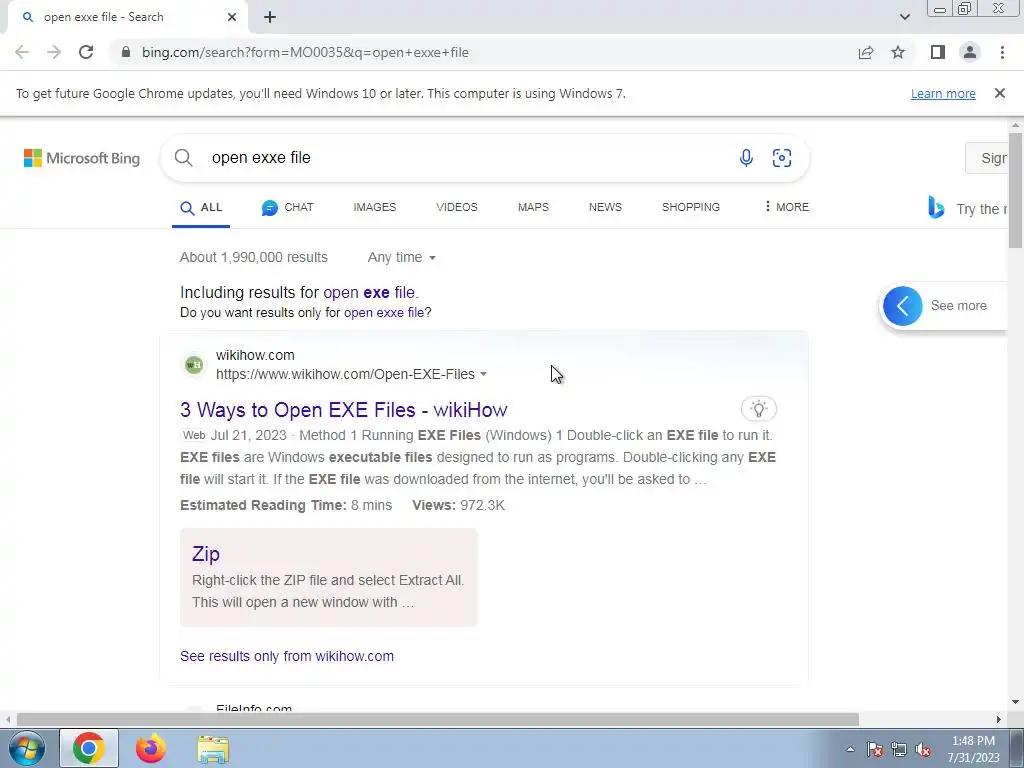
Task: Click See results only from wikihow.com
Action: (287, 656)
